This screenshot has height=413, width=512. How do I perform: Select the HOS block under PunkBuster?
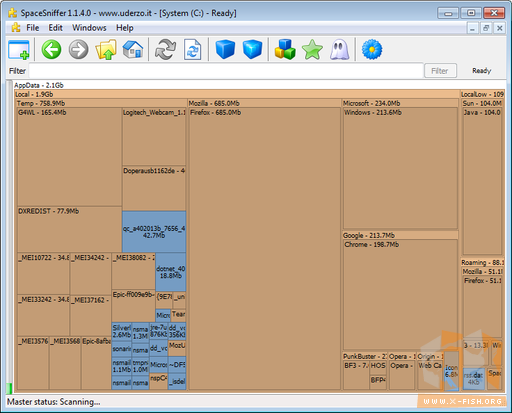[x=378, y=368]
